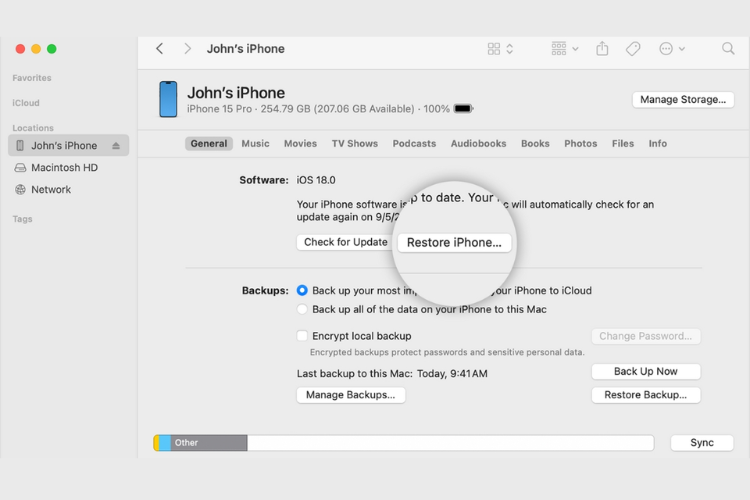Enable Encrypt local backup checkbox
The image size is (750, 500).
coord(302,336)
